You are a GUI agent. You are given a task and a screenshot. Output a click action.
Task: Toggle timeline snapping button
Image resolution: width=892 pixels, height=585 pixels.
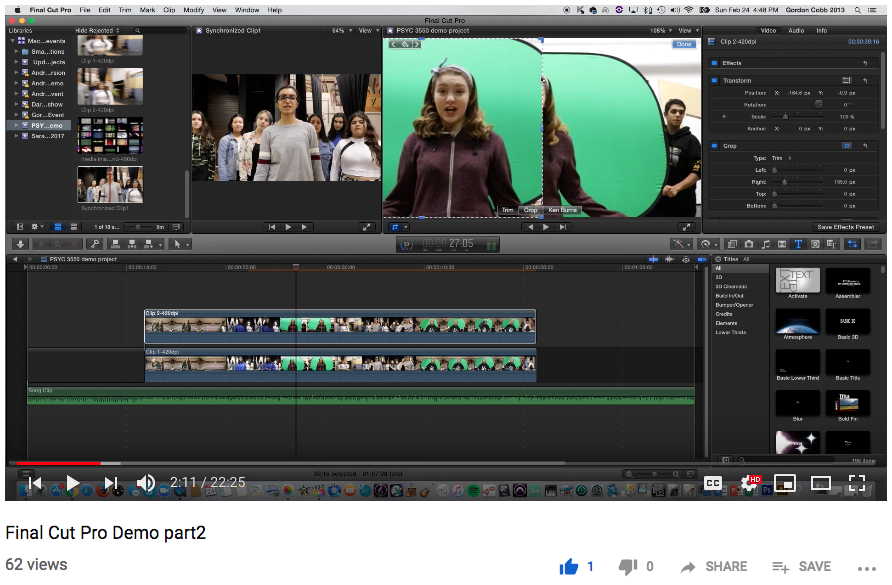(702, 259)
